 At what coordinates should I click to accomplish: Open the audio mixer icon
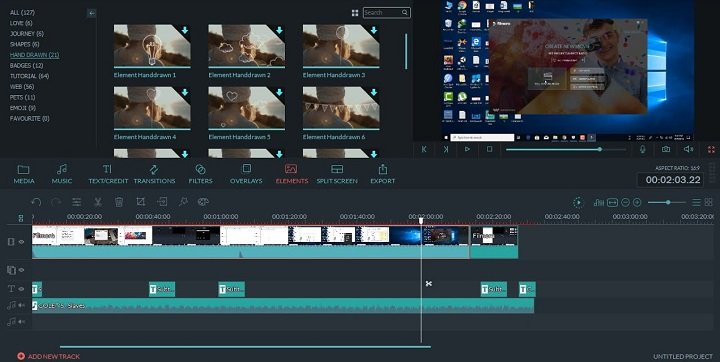pyautogui.click(x=599, y=202)
